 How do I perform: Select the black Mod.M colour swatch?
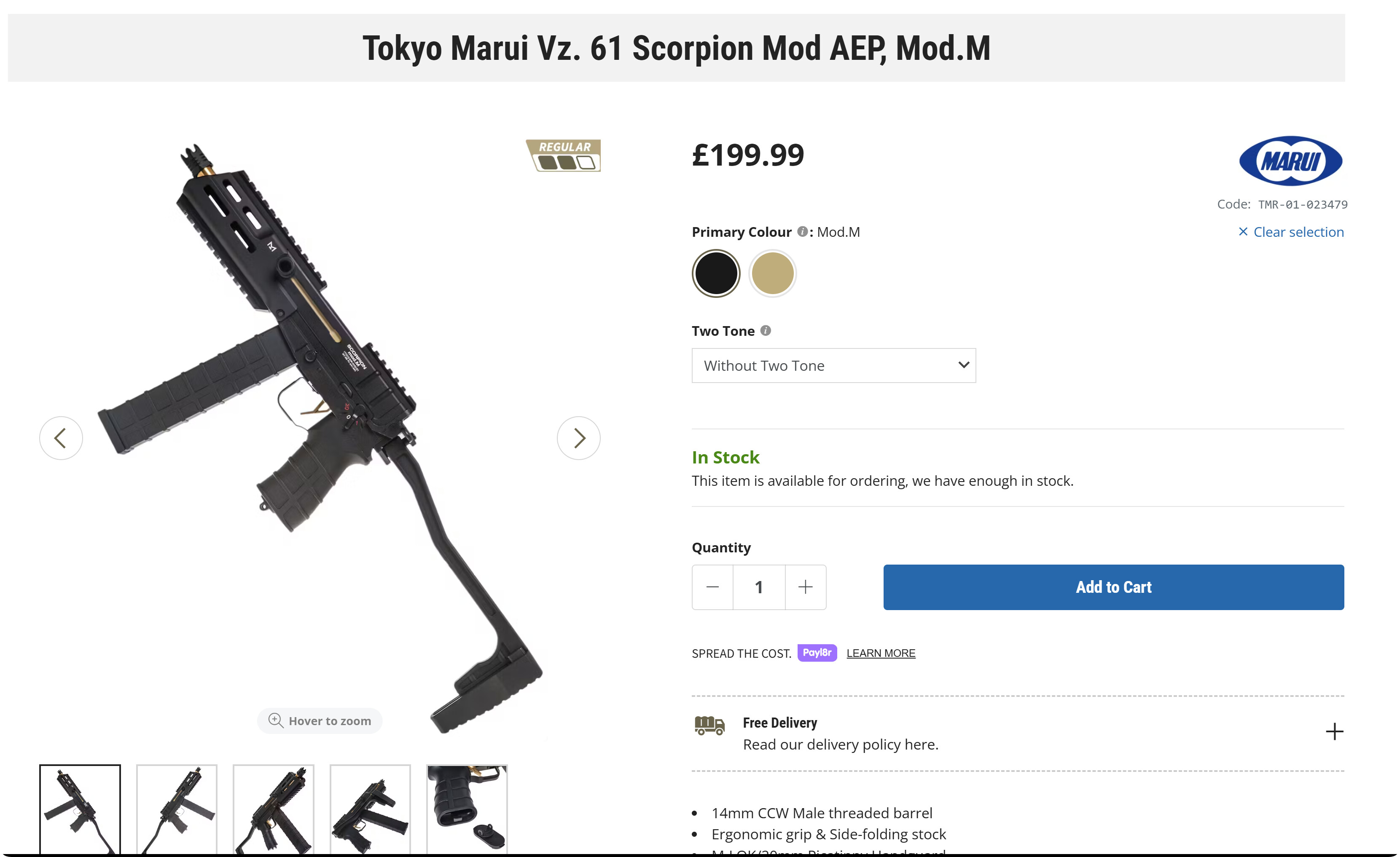pos(716,273)
